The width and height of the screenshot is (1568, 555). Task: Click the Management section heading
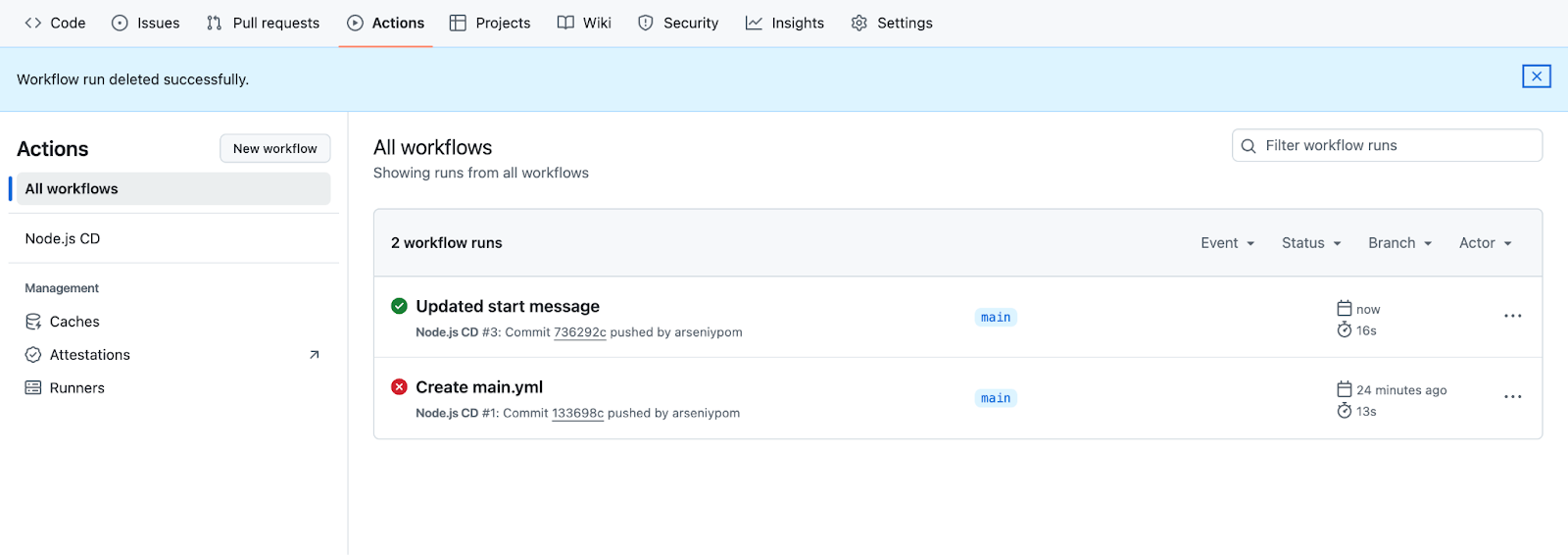click(x=62, y=288)
